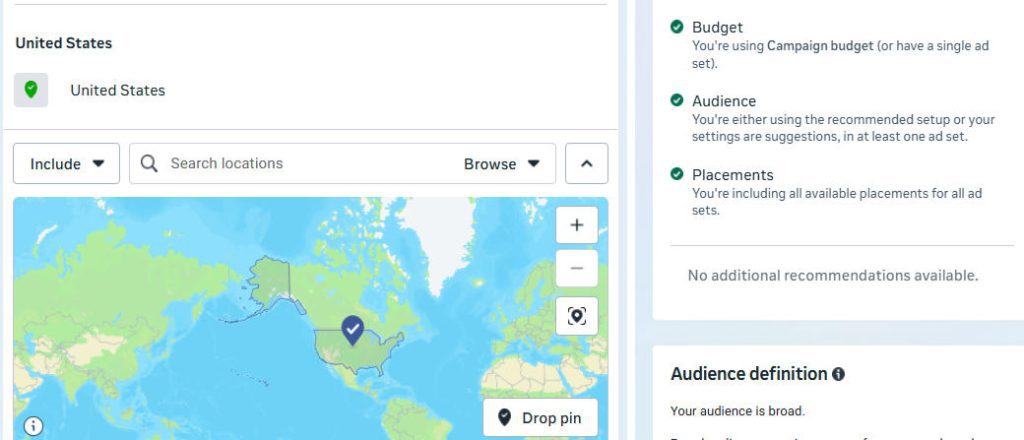Click the Audience definition heading
1024x440 pixels.
pos(749,374)
